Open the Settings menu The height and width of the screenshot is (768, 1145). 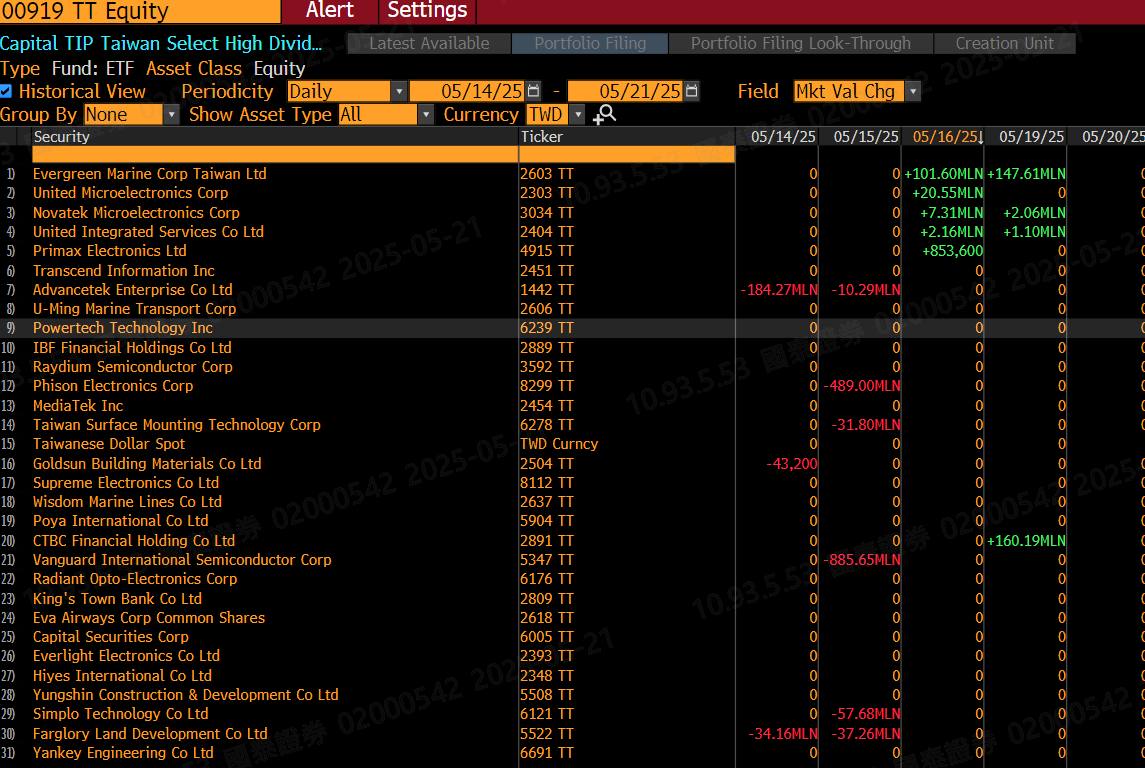(x=427, y=11)
